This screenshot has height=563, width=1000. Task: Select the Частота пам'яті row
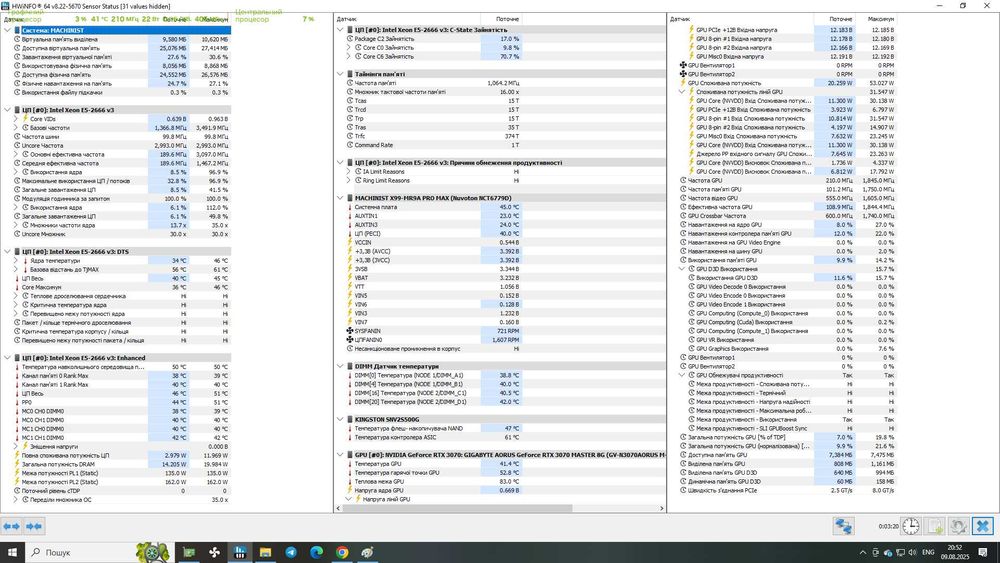[x=434, y=83]
